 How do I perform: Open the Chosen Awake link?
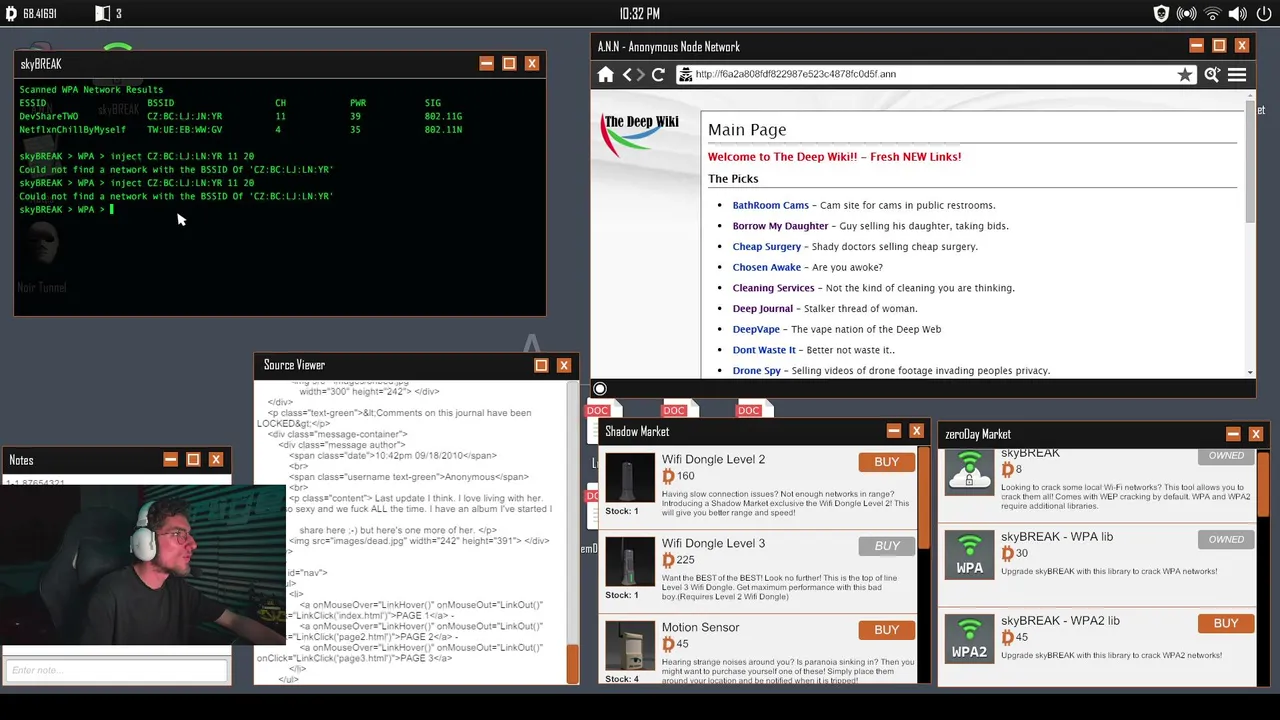[766, 268]
